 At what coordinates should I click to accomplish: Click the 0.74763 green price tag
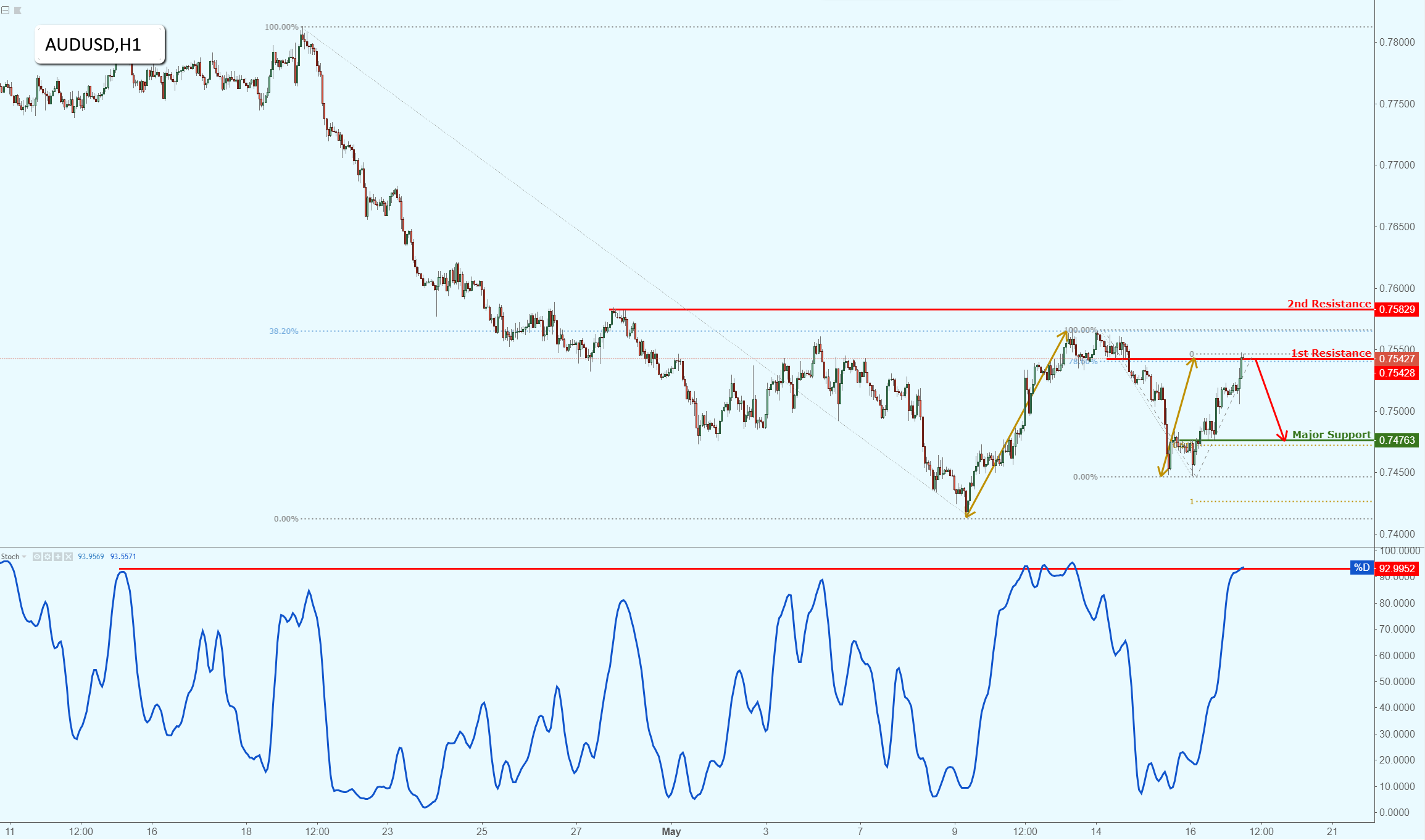[1397, 440]
